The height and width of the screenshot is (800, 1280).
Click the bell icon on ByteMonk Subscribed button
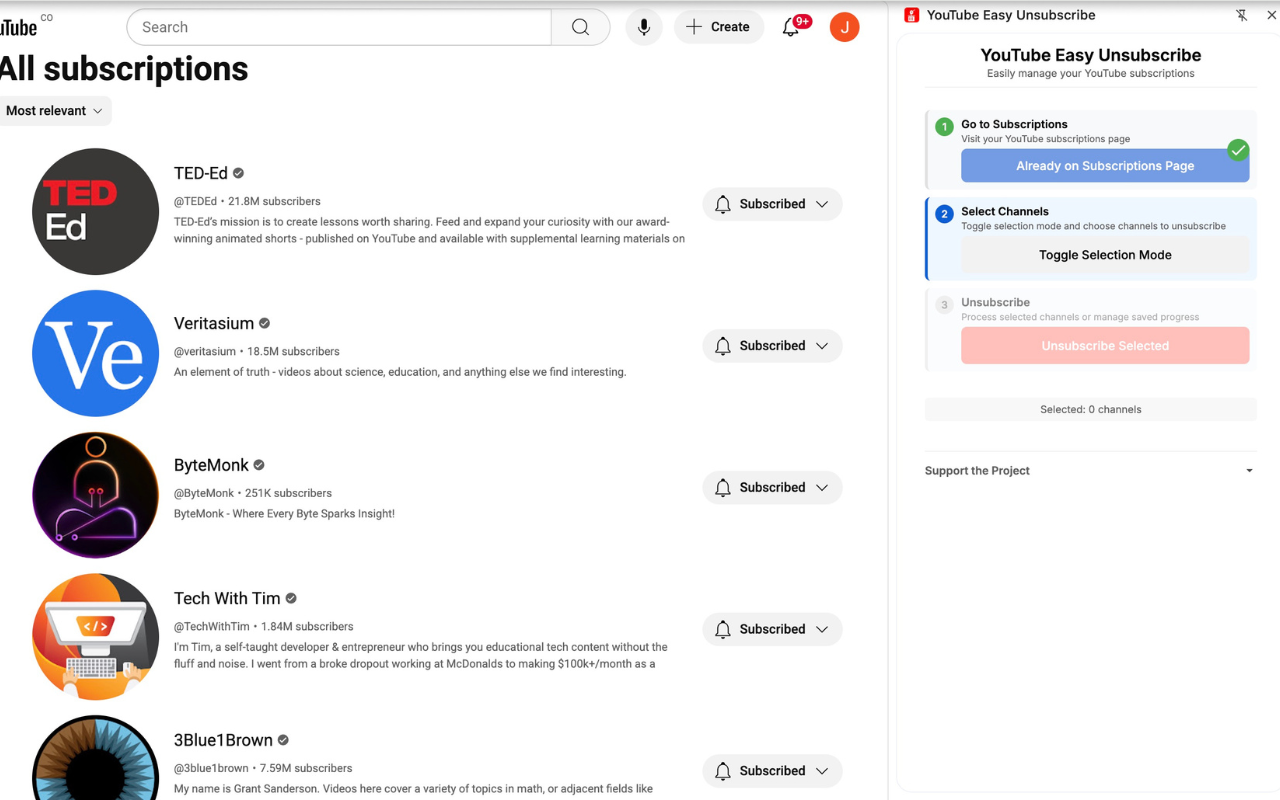[x=723, y=488]
